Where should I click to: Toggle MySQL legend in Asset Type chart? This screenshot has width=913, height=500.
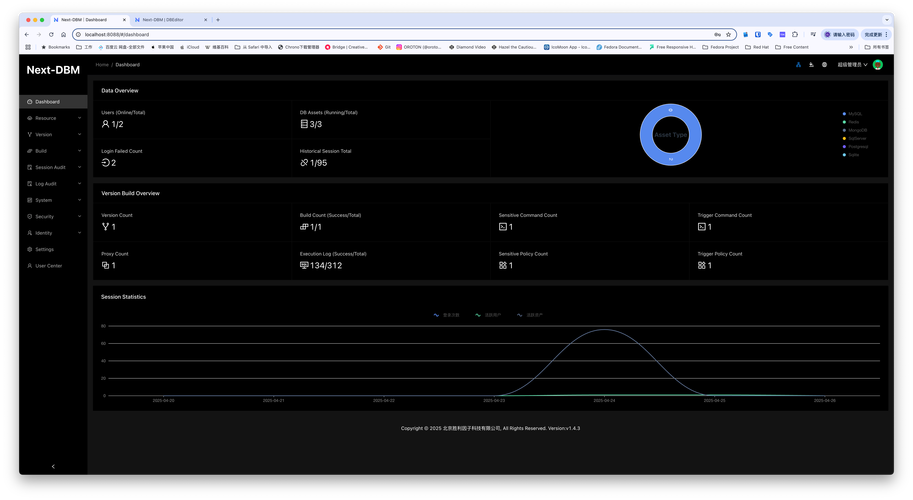851,114
